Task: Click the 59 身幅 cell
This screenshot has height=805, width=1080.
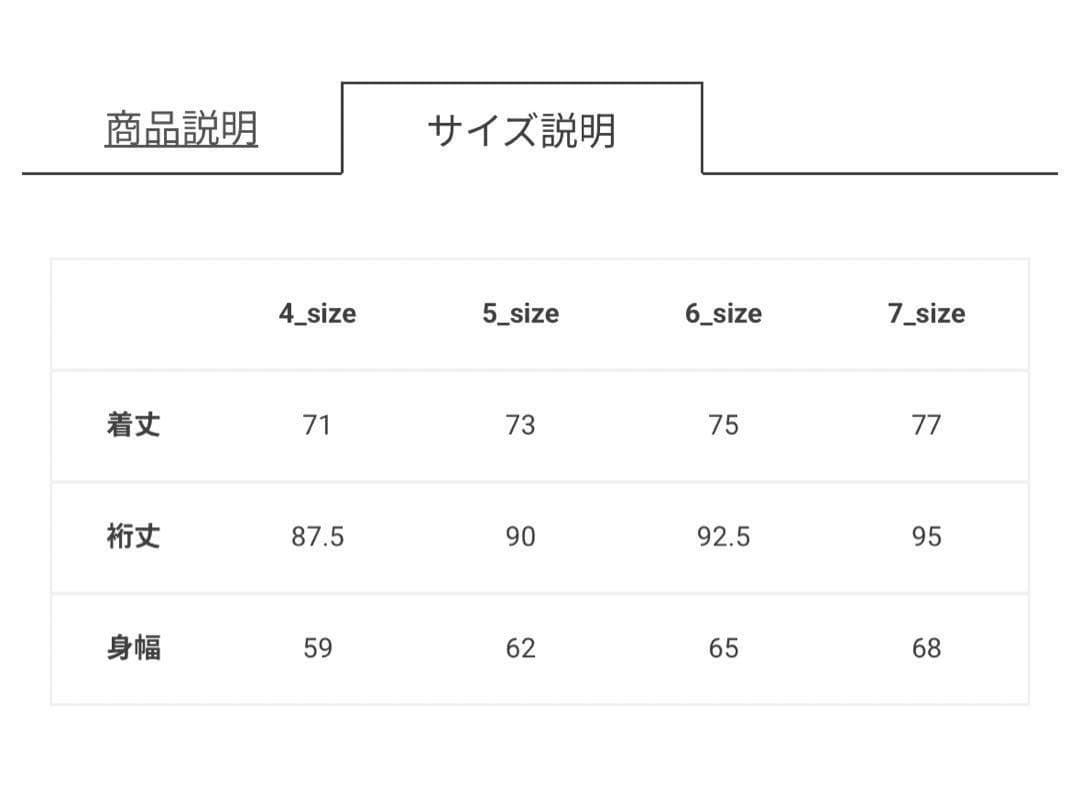Action: [x=317, y=649]
